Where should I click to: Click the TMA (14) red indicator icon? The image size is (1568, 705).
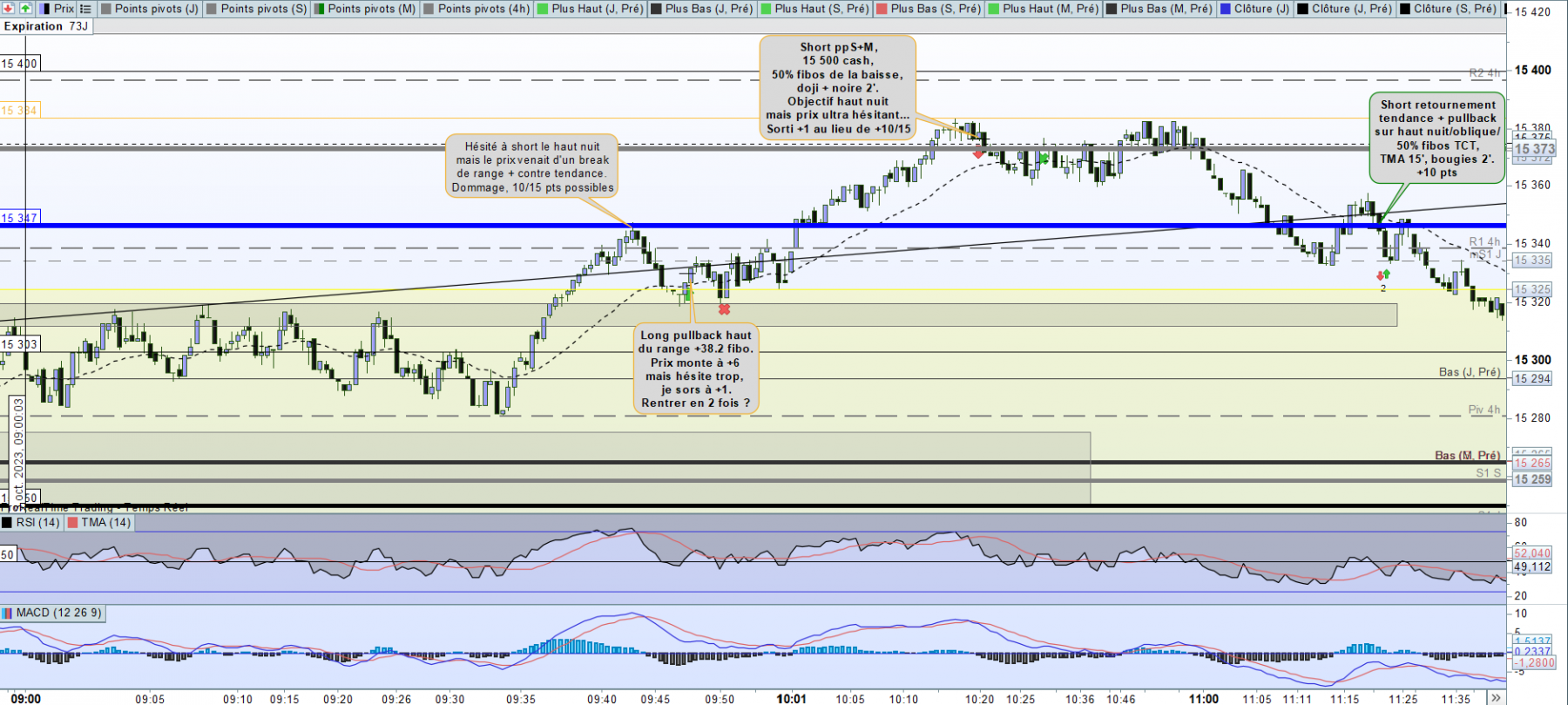(x=73, y=523)
